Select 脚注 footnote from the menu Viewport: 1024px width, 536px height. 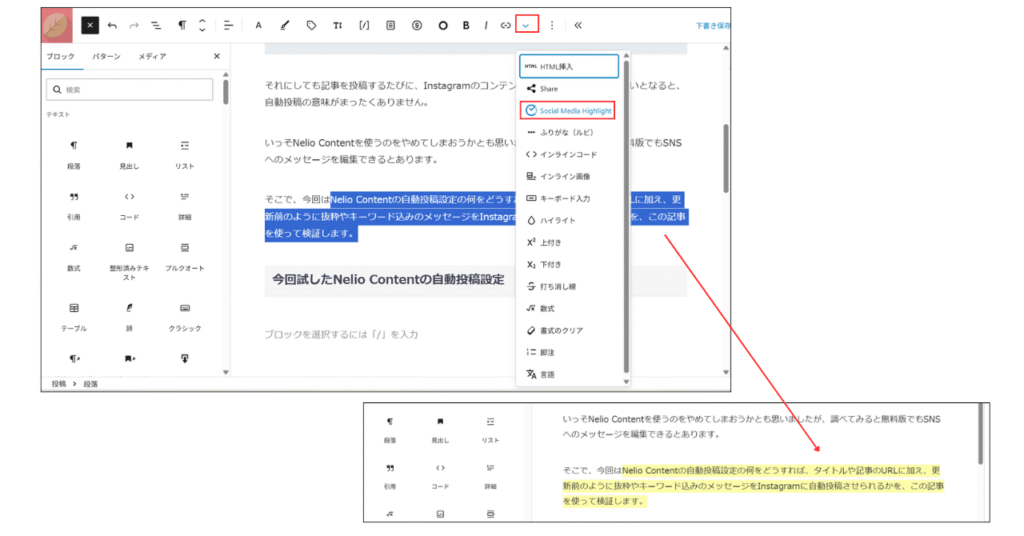coord(569,353)
